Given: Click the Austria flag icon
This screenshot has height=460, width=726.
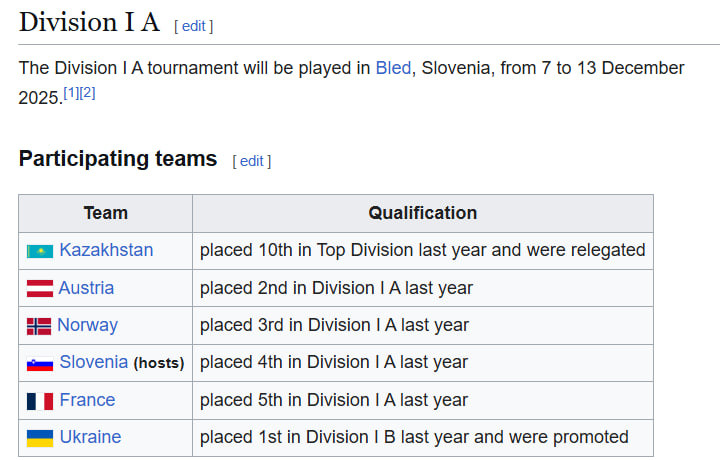Looking at the screenshot, I should coord(39,288).
